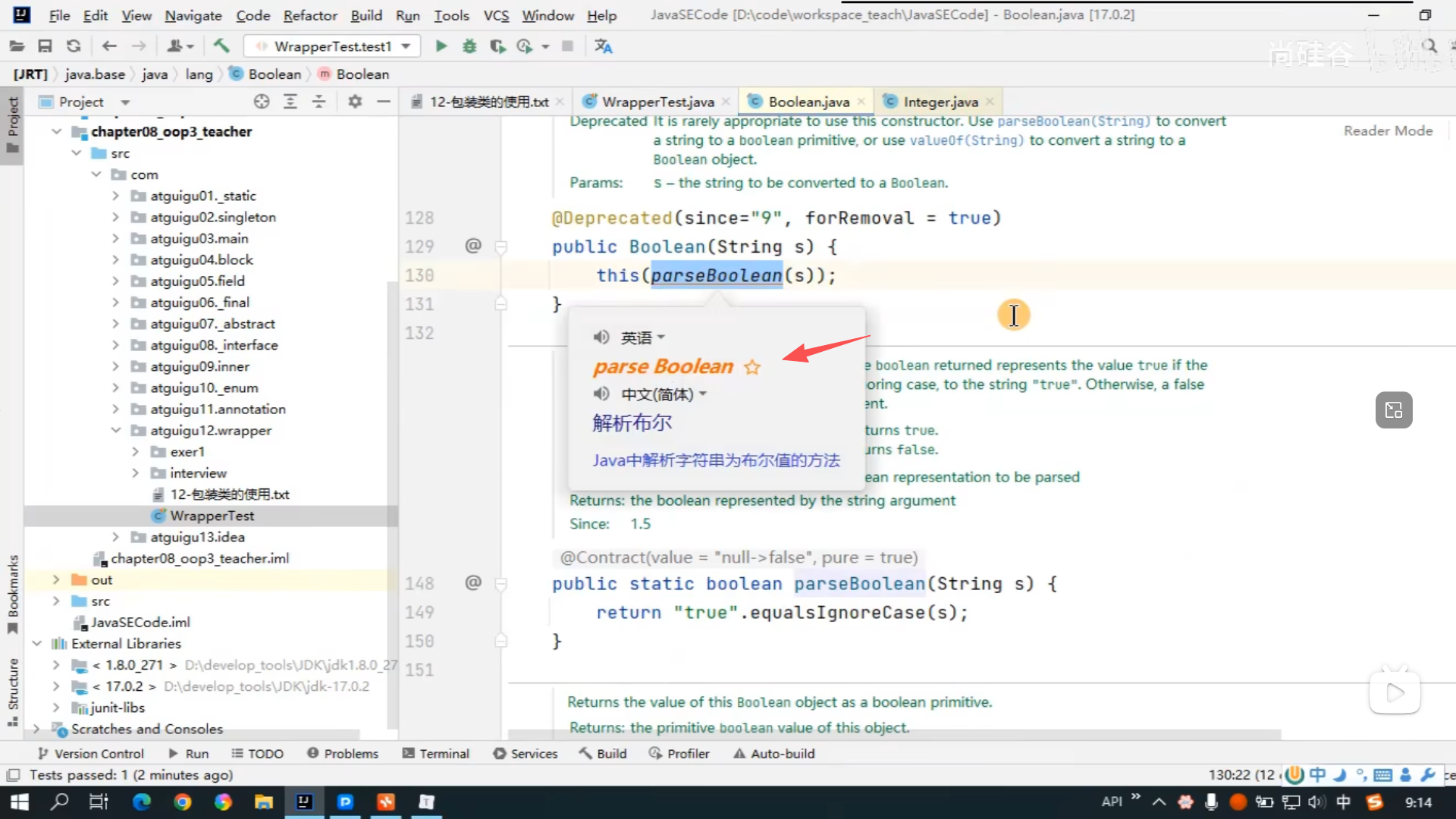Toggle fold marker on line 129
Screen dimensions: 1456x819
pos(500,247)
